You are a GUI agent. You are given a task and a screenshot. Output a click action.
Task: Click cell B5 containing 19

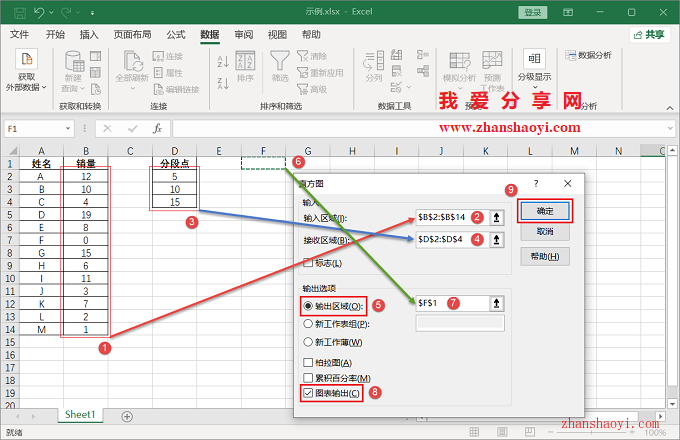coord(86,215)
